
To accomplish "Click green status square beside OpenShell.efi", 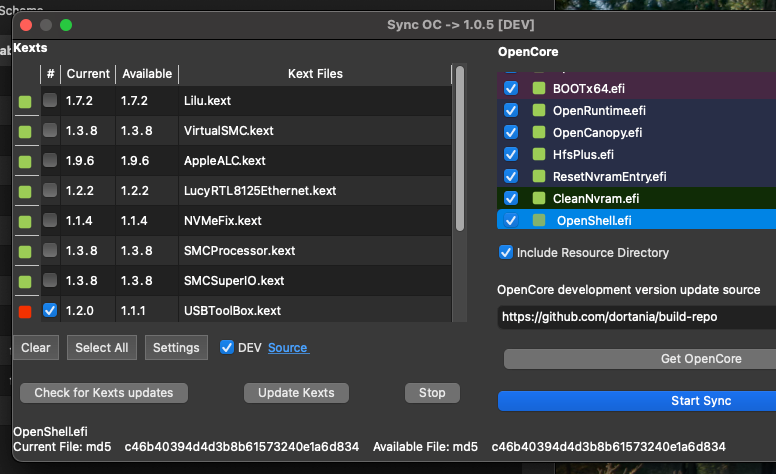I will click(539, 220).
